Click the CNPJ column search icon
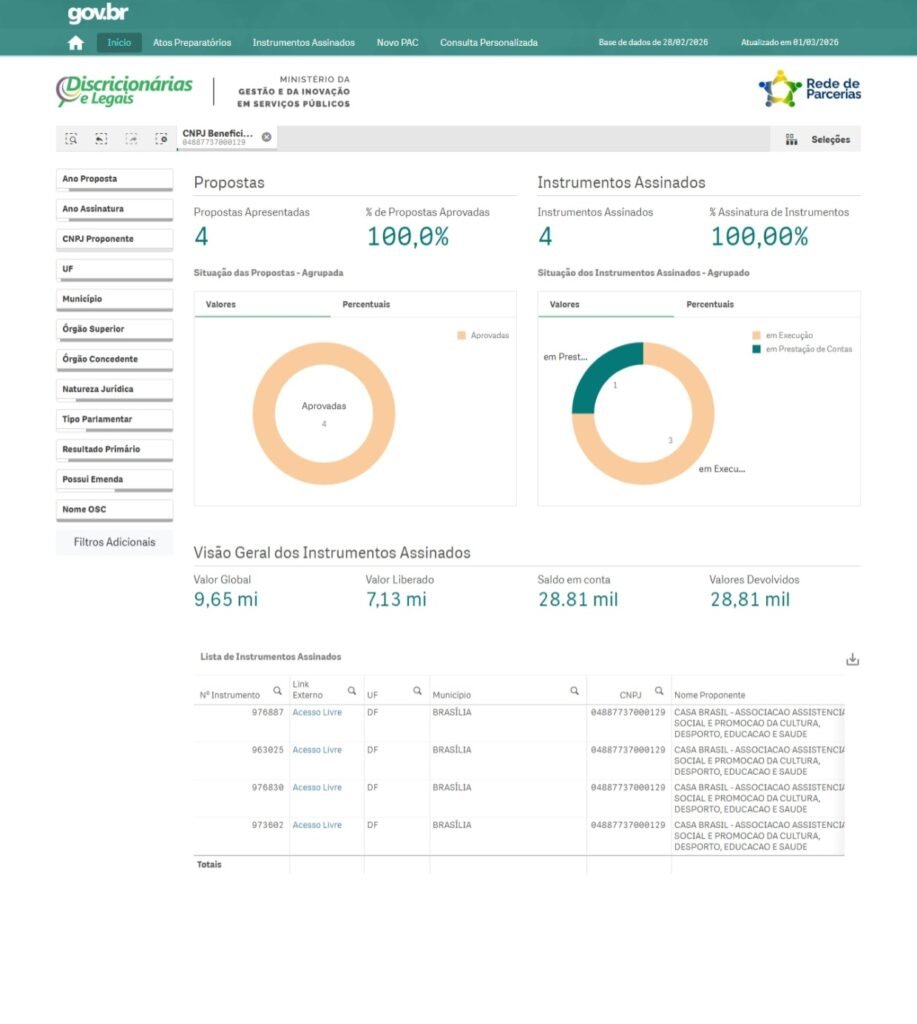The height and width of the screenshot is (1024, 917). pos(659,691)
